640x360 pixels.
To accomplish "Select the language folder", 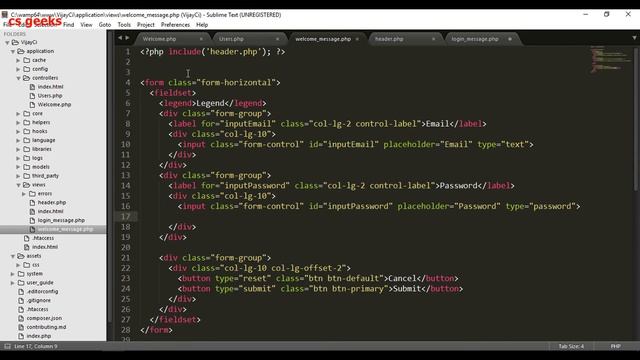I will [x=43, y=140].
